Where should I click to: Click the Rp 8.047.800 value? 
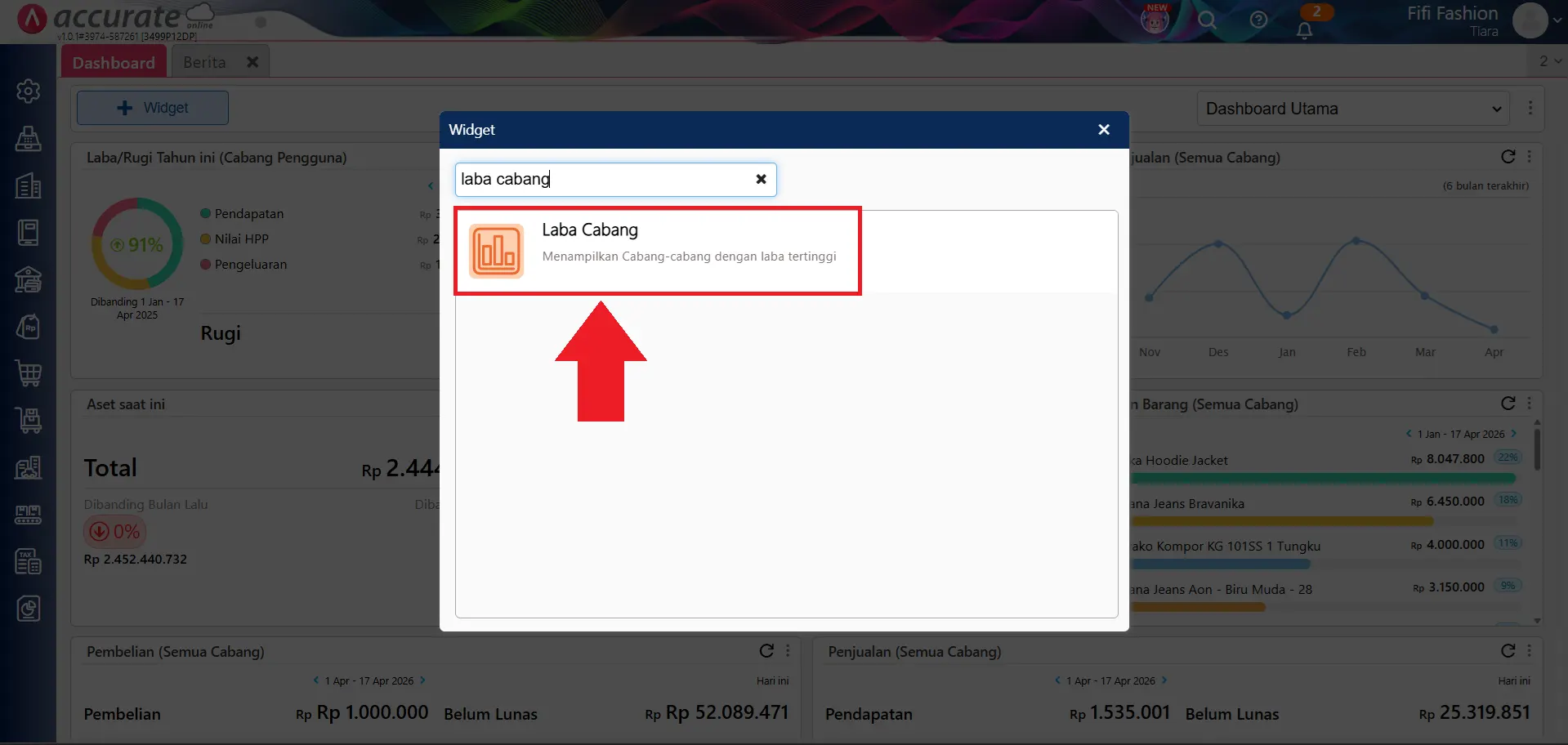point(1447,459)
